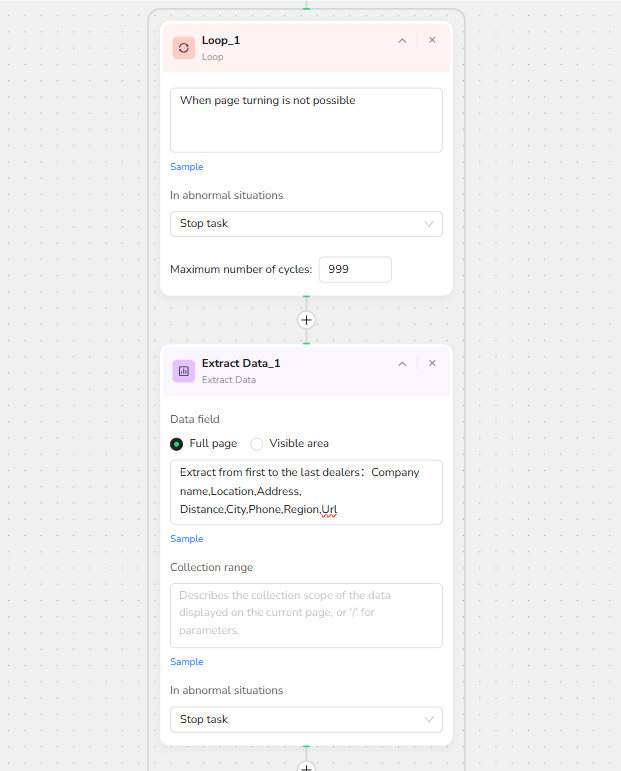Add a step between Loop and Extract Data

tap(306, 320)
